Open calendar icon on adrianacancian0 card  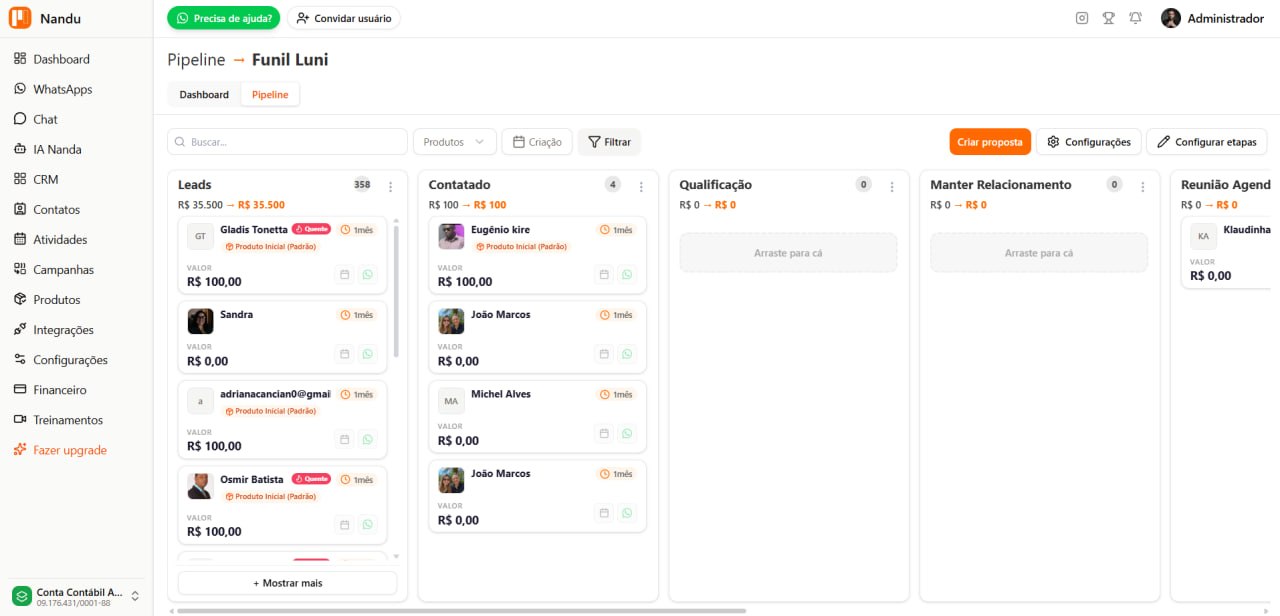coord(345,439)
